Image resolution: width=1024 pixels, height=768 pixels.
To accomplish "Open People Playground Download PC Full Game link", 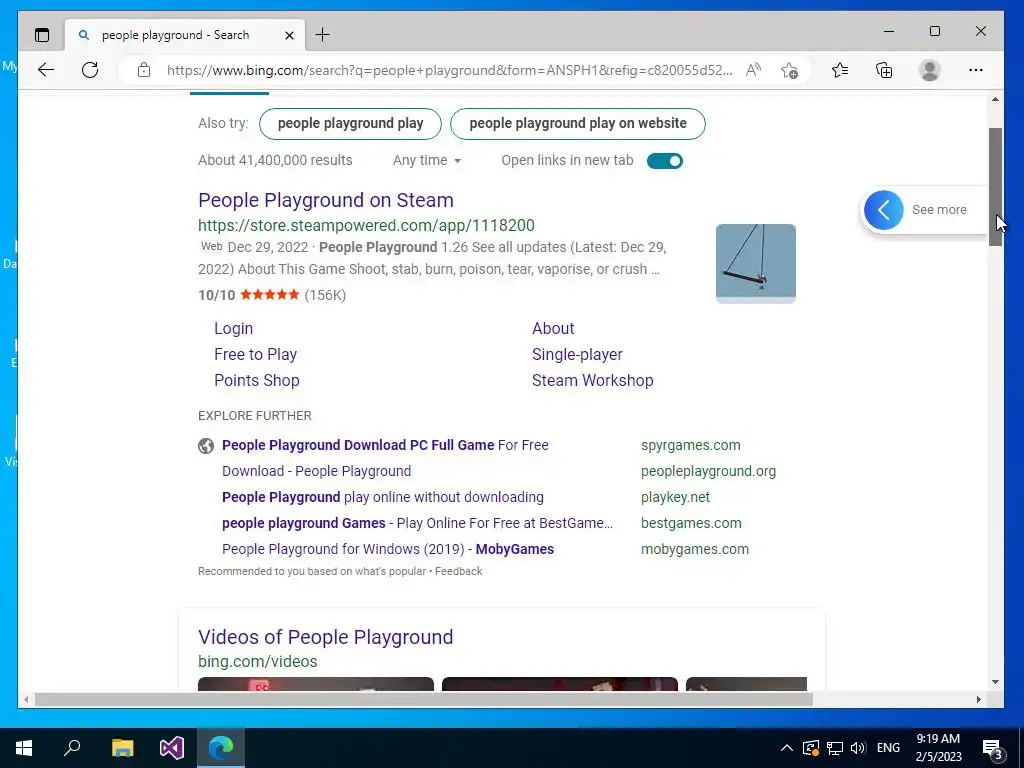I will 385,445.
